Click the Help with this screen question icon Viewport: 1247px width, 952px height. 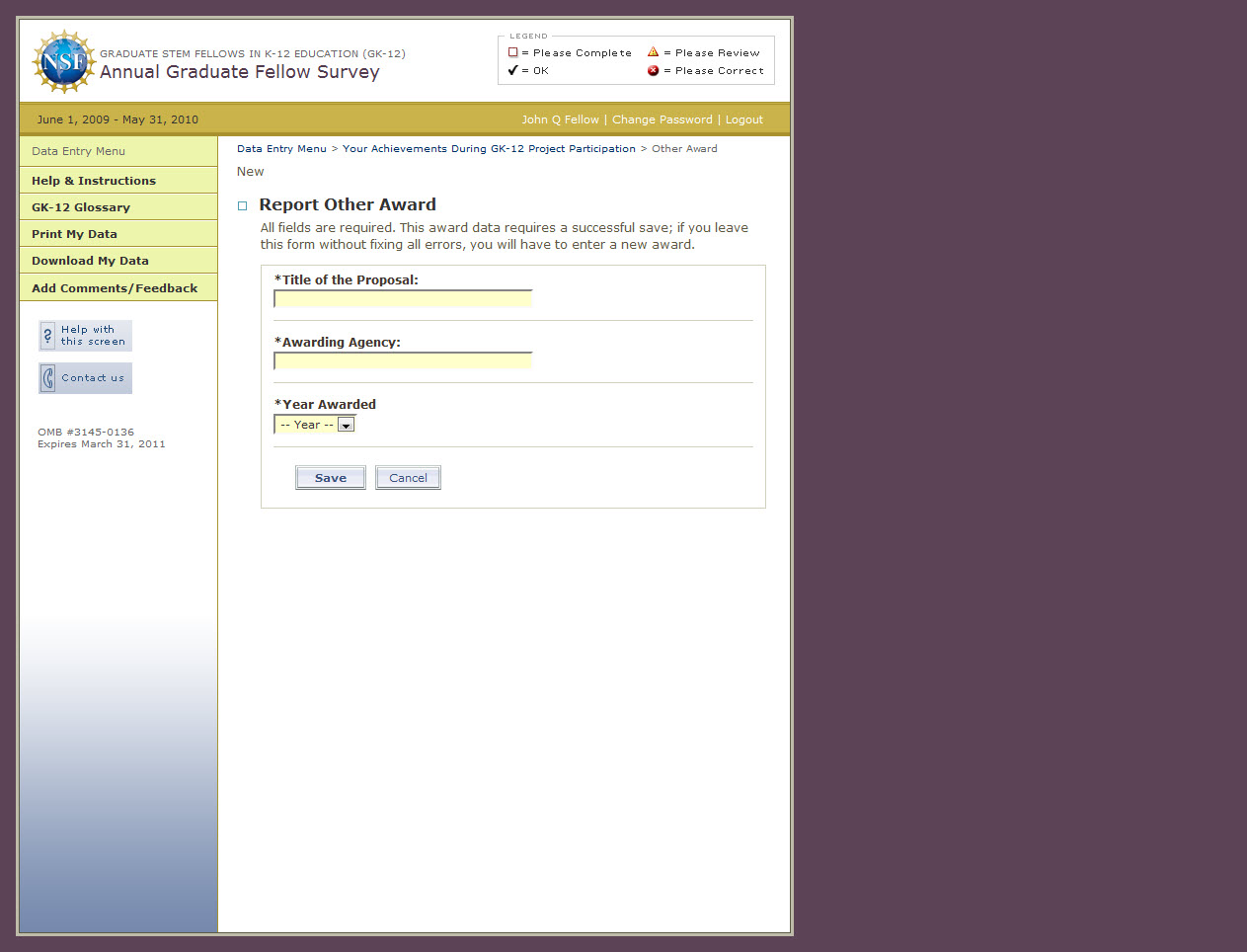coord(47,336)
